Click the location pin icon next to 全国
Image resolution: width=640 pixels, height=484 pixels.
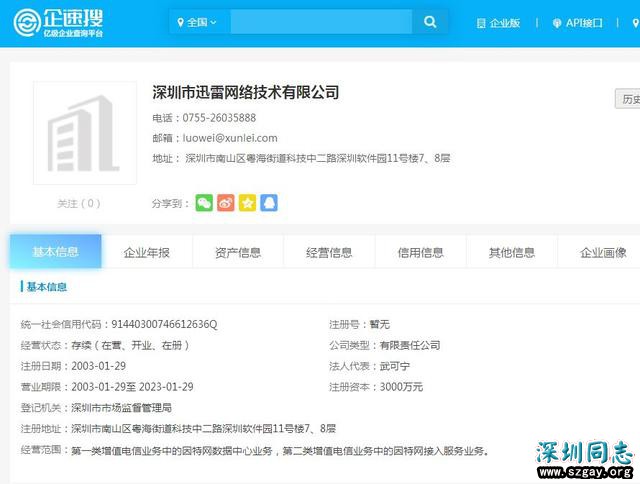(180, 22)
